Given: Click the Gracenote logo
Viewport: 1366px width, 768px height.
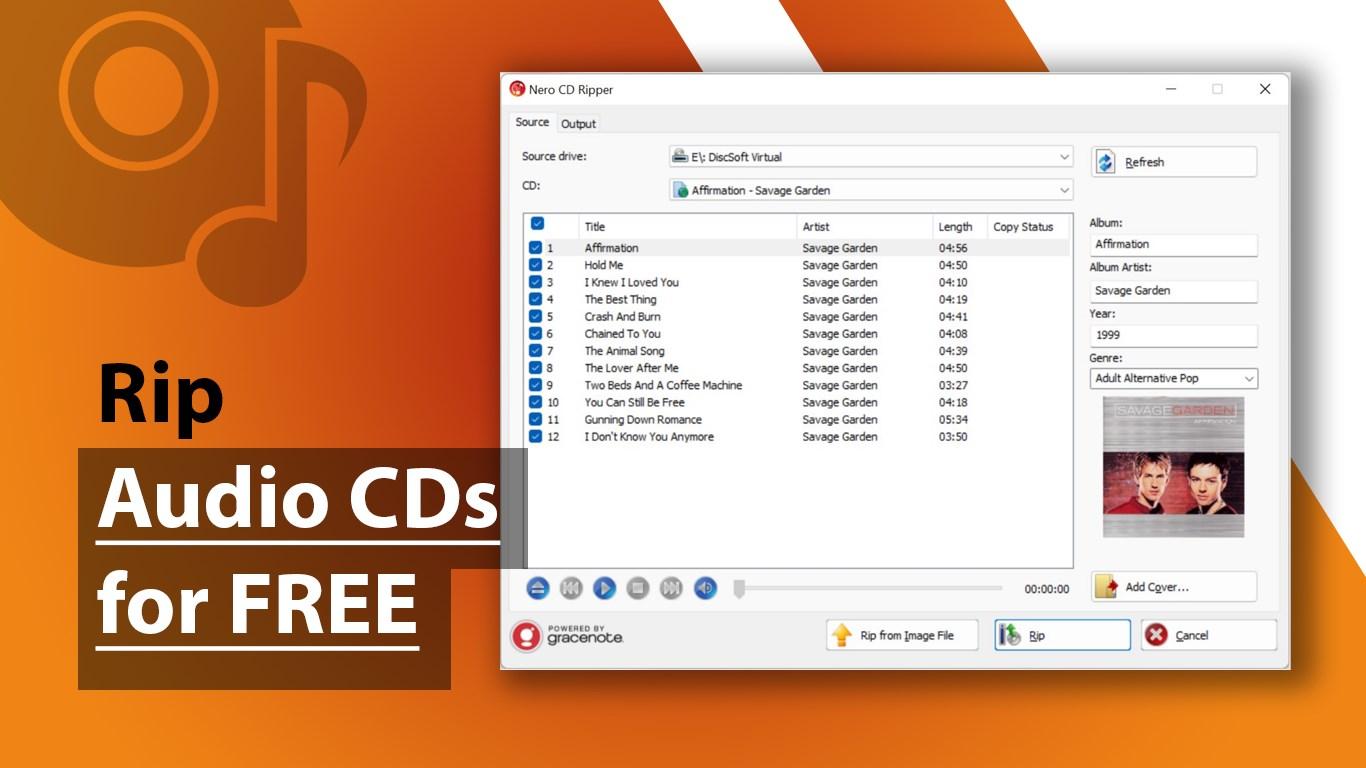Looking at the screenshot, I should coord(567,636).
